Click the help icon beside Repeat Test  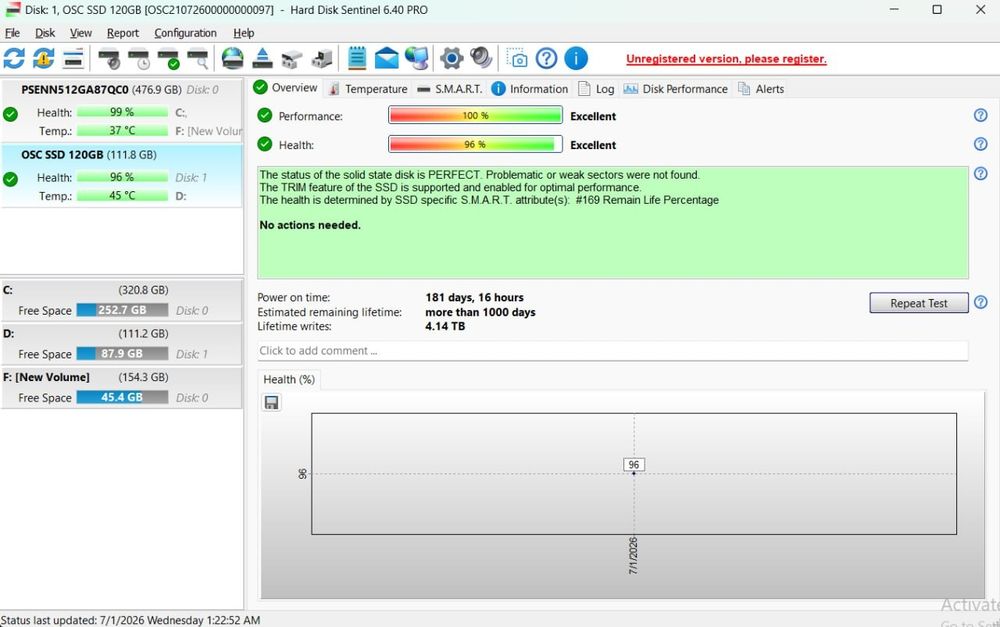(981, 302)
